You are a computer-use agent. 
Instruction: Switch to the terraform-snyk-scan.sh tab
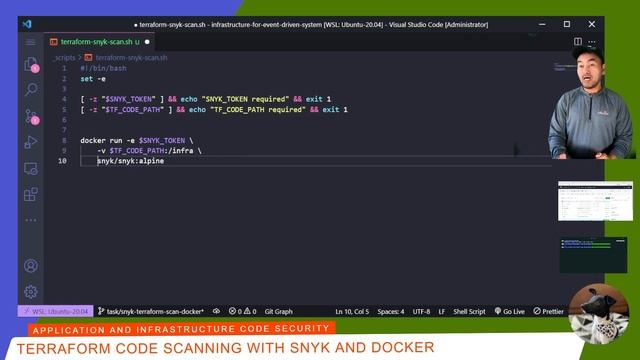click(100, 42)
